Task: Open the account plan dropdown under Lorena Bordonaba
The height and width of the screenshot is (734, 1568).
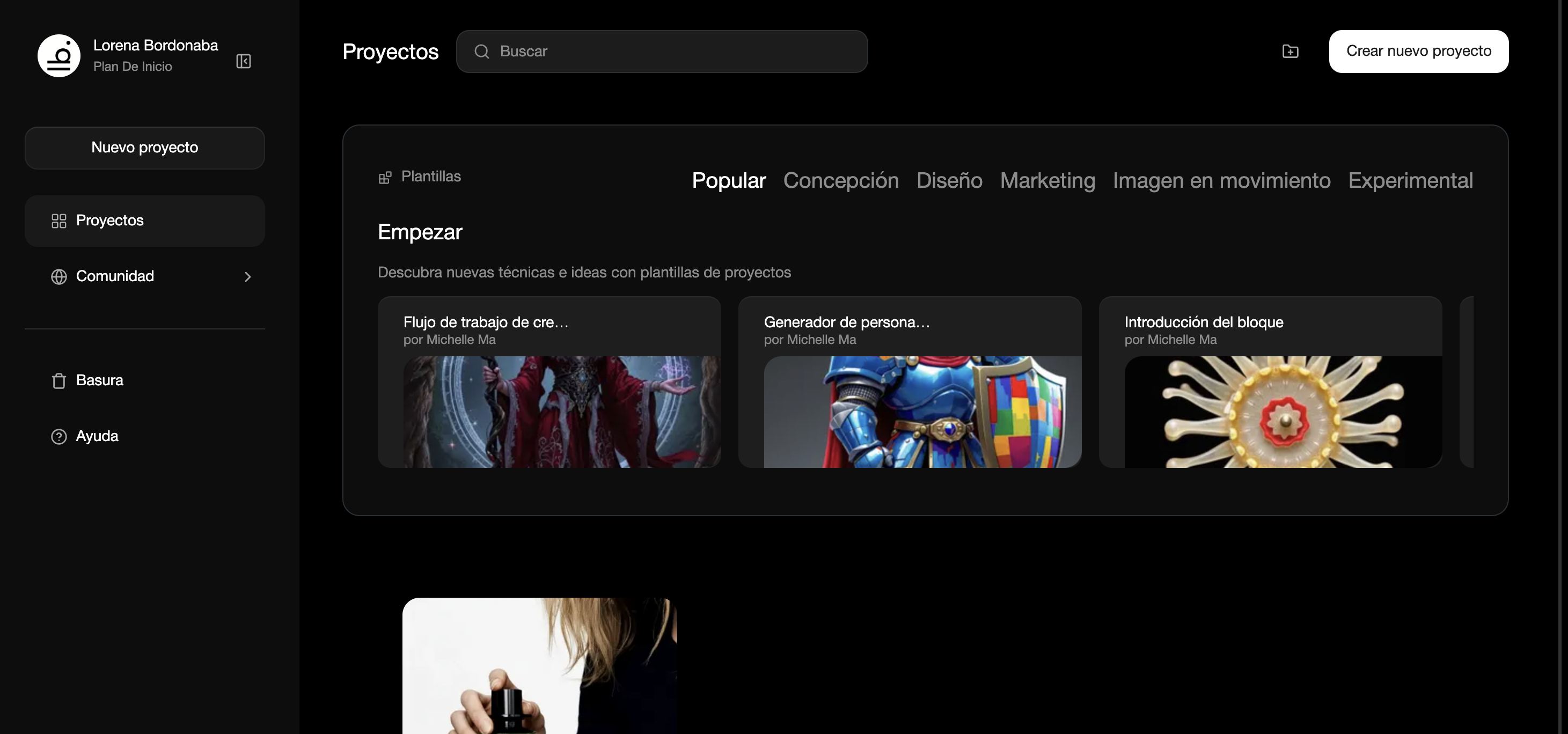Action: (133, 67)
